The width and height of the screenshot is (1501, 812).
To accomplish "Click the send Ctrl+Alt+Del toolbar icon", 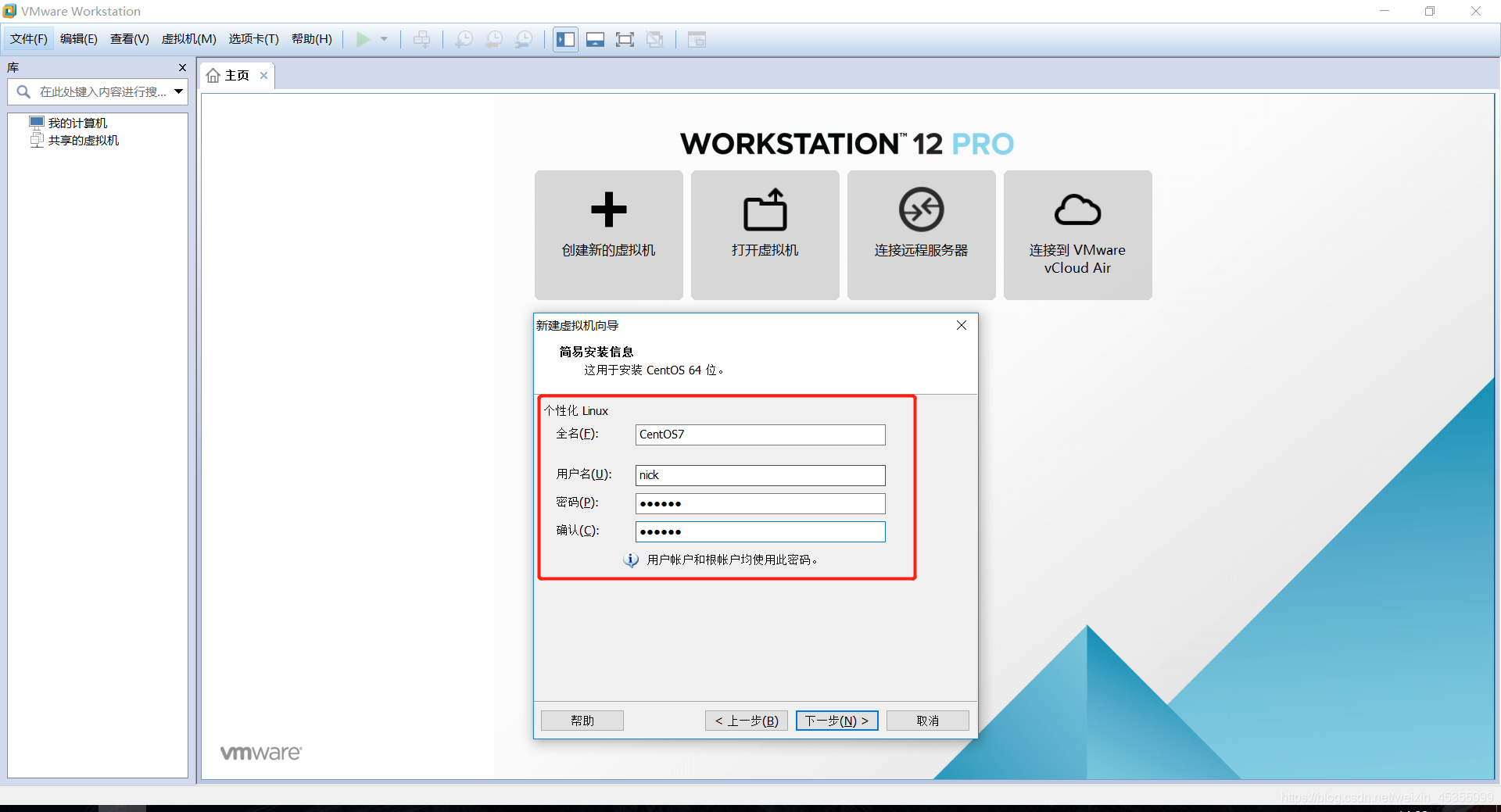I will tap(421, 39).
